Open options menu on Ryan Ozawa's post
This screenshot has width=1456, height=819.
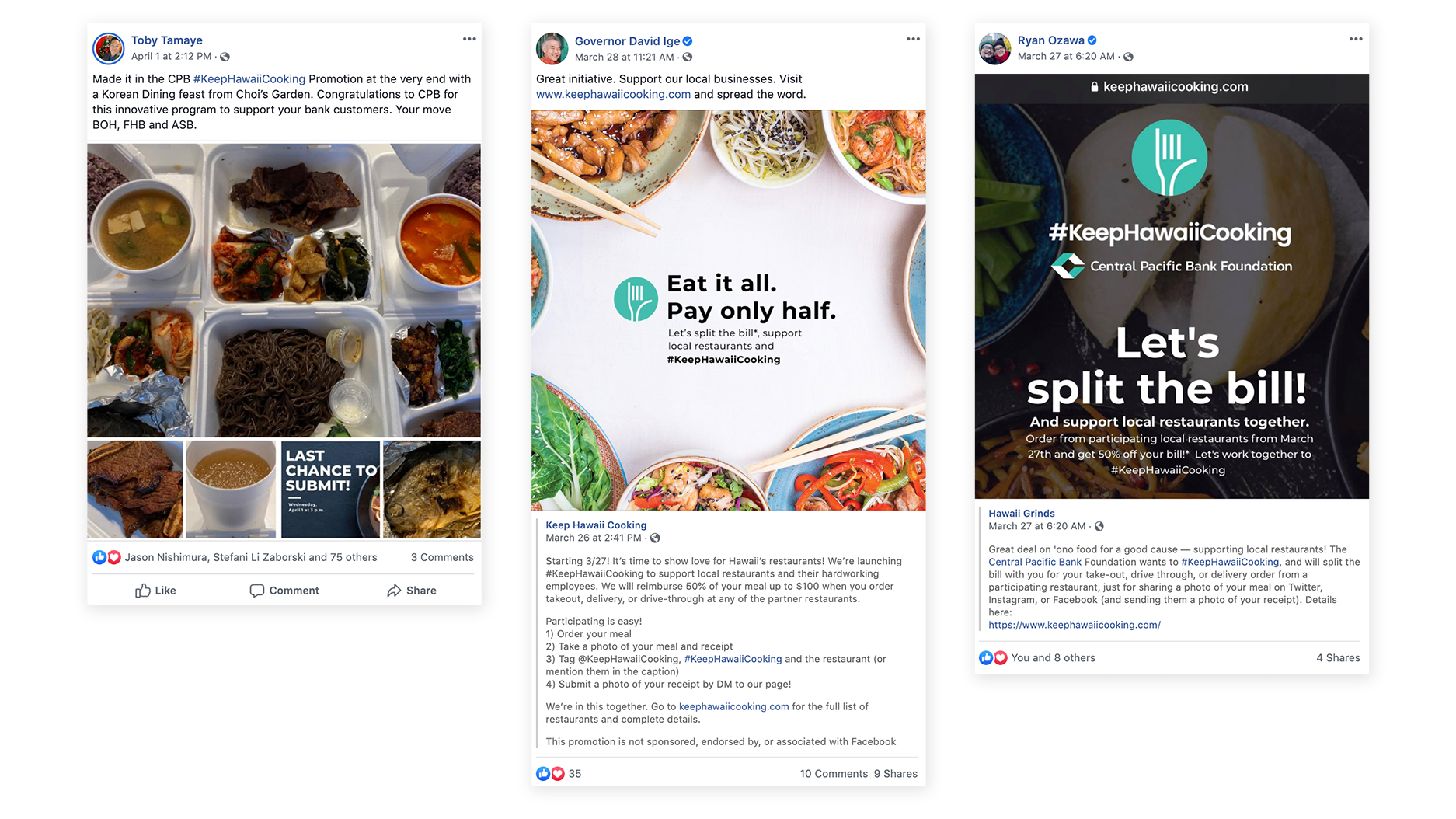[1356, 39]
